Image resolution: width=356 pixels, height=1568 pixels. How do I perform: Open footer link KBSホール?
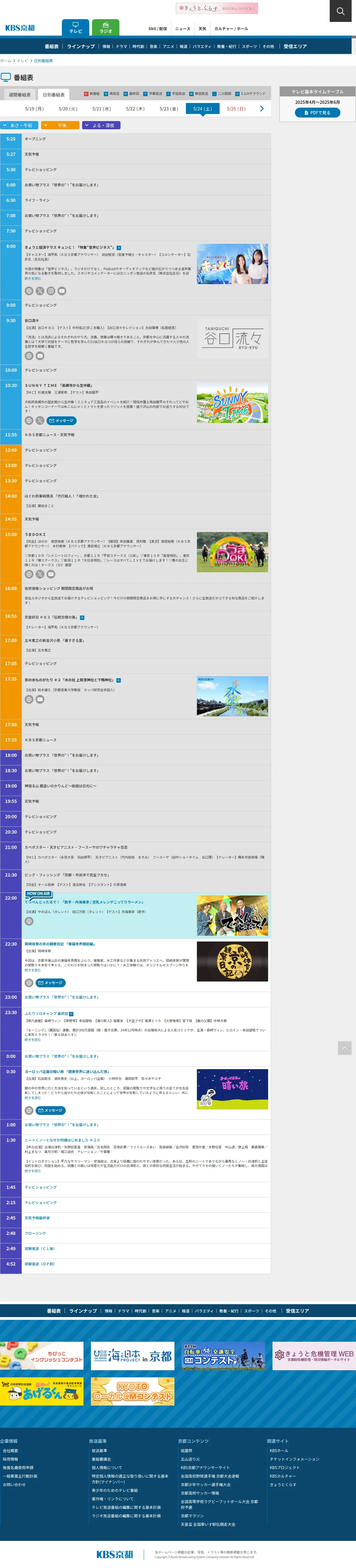[279, 1450]
